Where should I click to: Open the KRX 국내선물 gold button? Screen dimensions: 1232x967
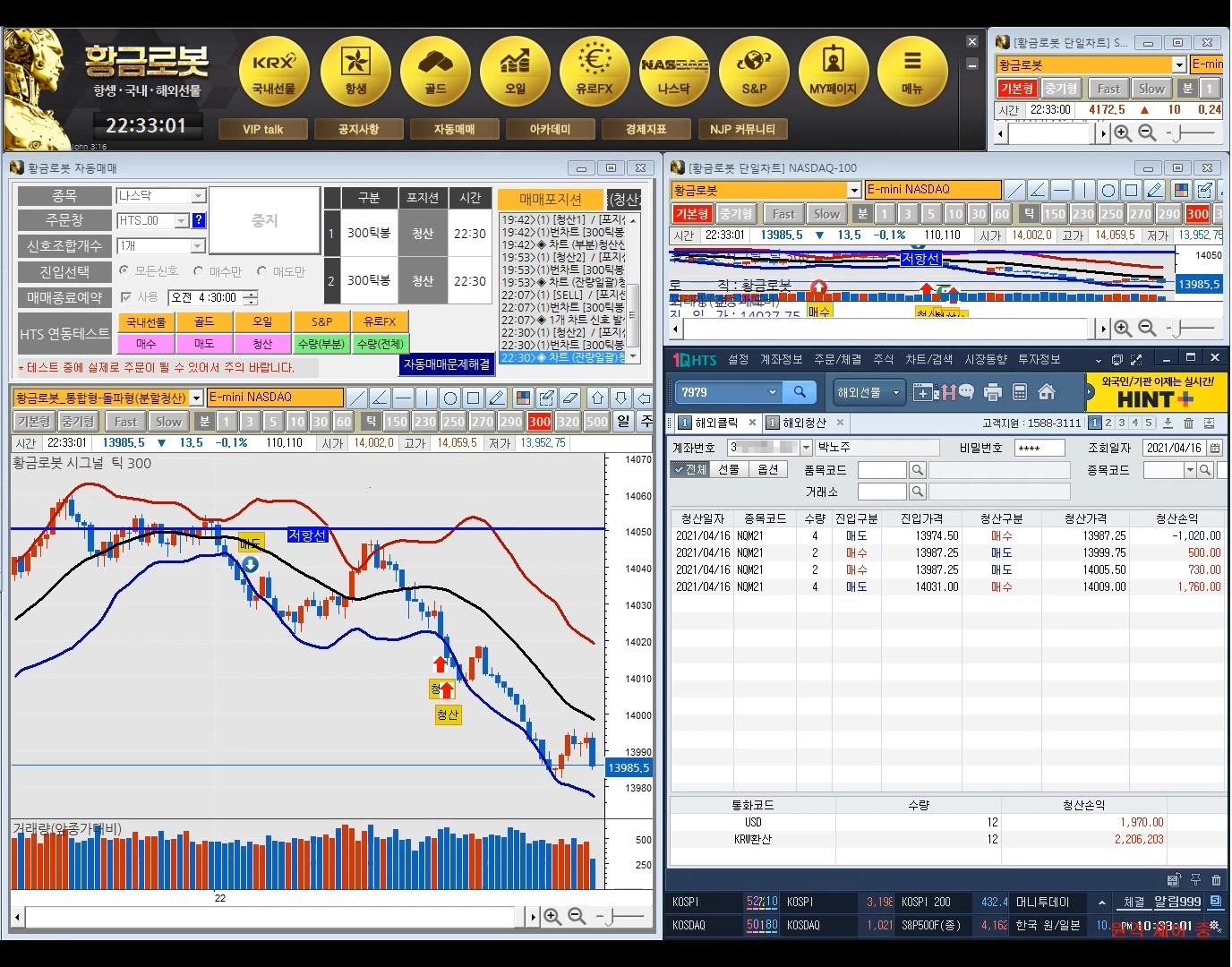pyautogui.click(x=274, y=72)
